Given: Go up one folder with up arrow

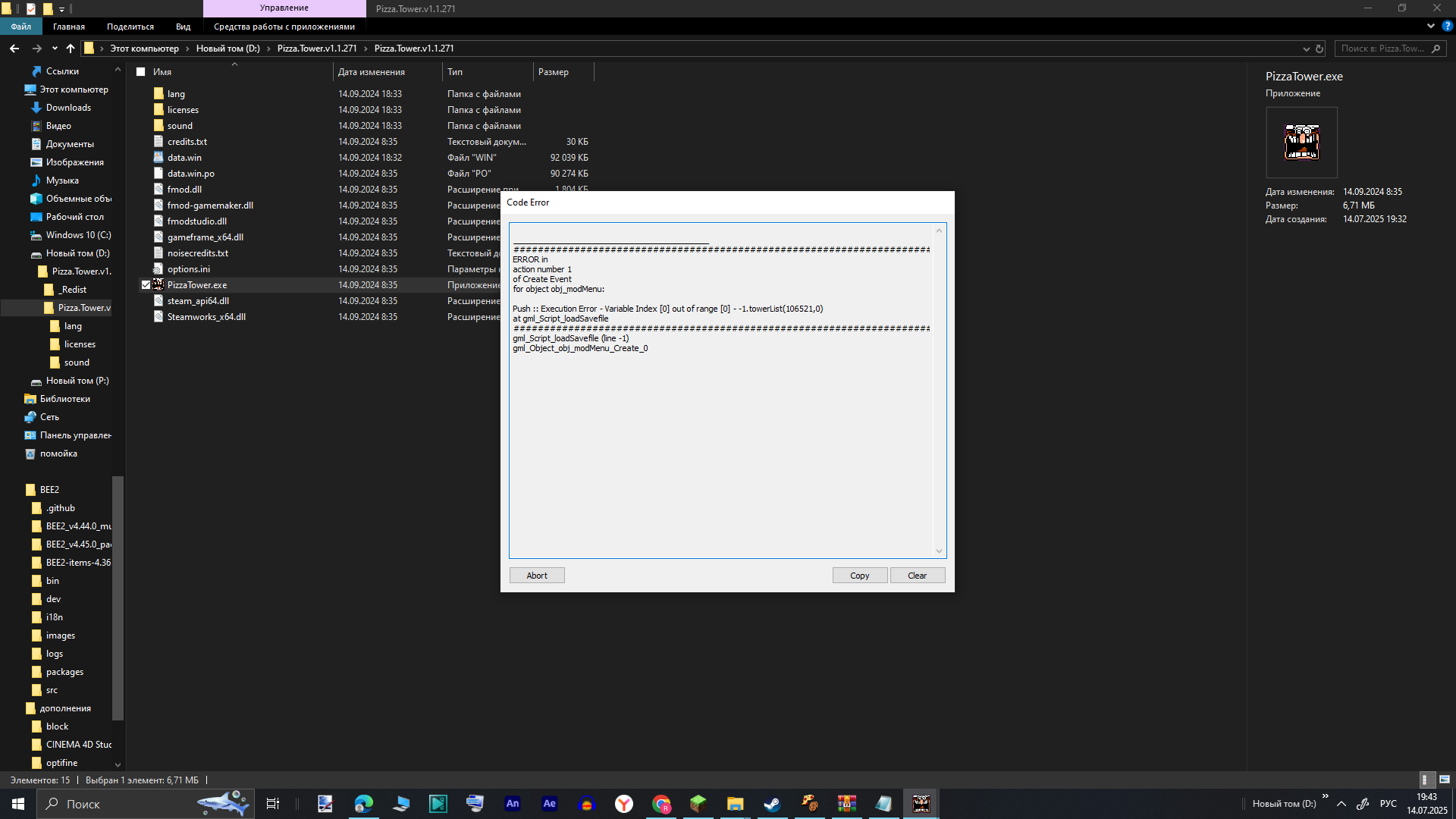Looking at the screenshot, I should 71,49.
